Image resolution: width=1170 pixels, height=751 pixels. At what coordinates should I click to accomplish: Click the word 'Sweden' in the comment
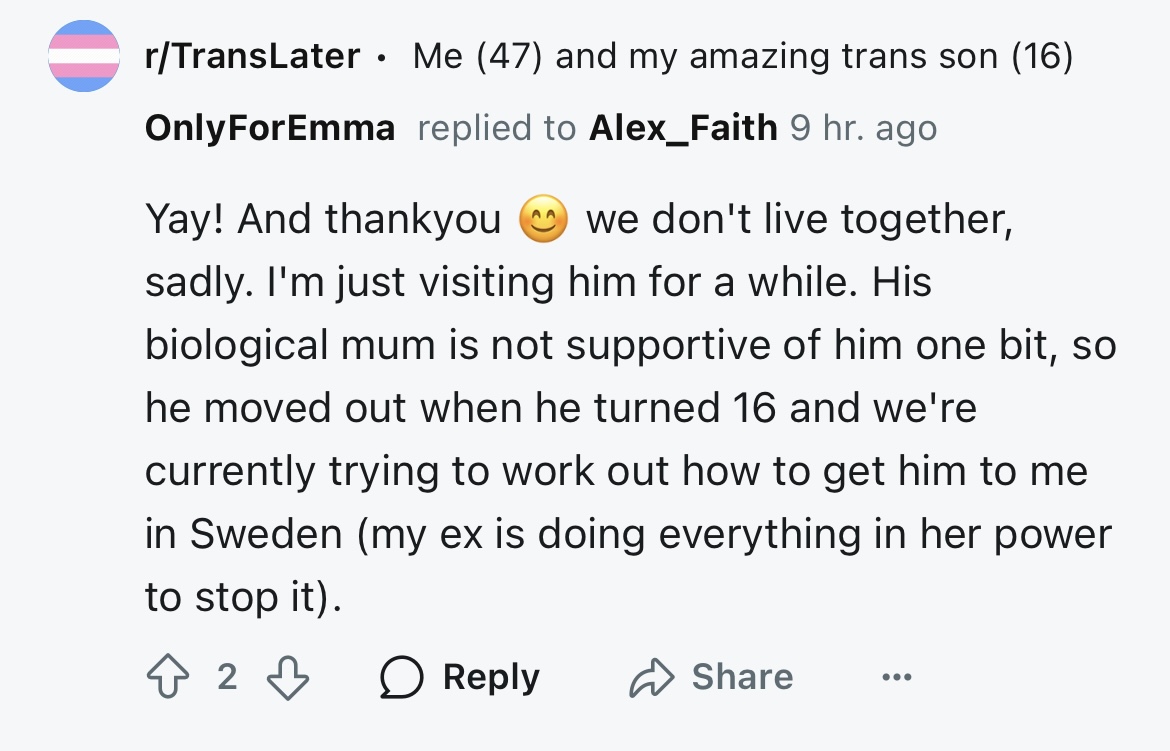[x=266, y=534]
